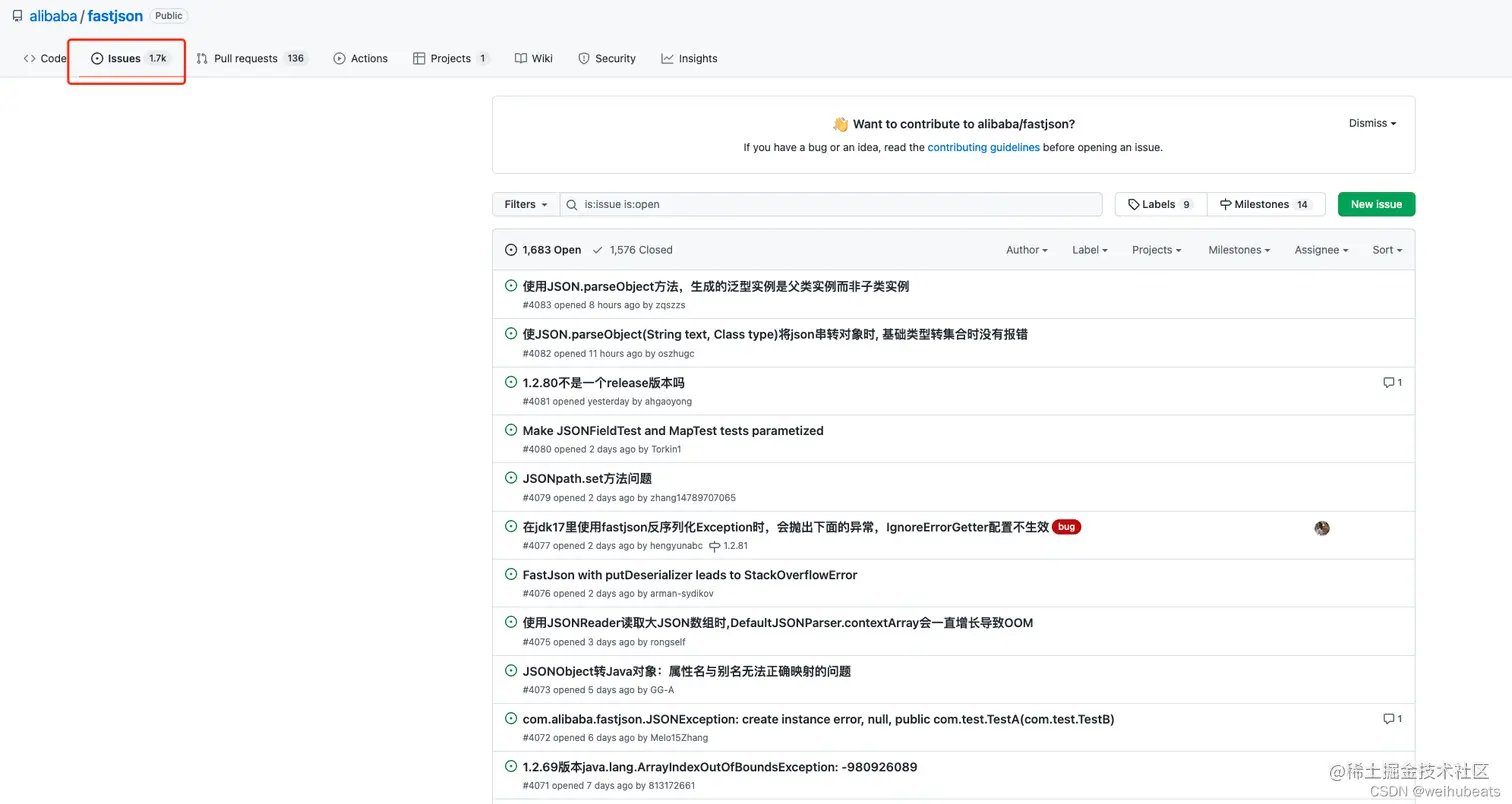Click the assignee avatar on issue #4077
The width and height of the screenshot is (1512, 804).
point(1322,528)
